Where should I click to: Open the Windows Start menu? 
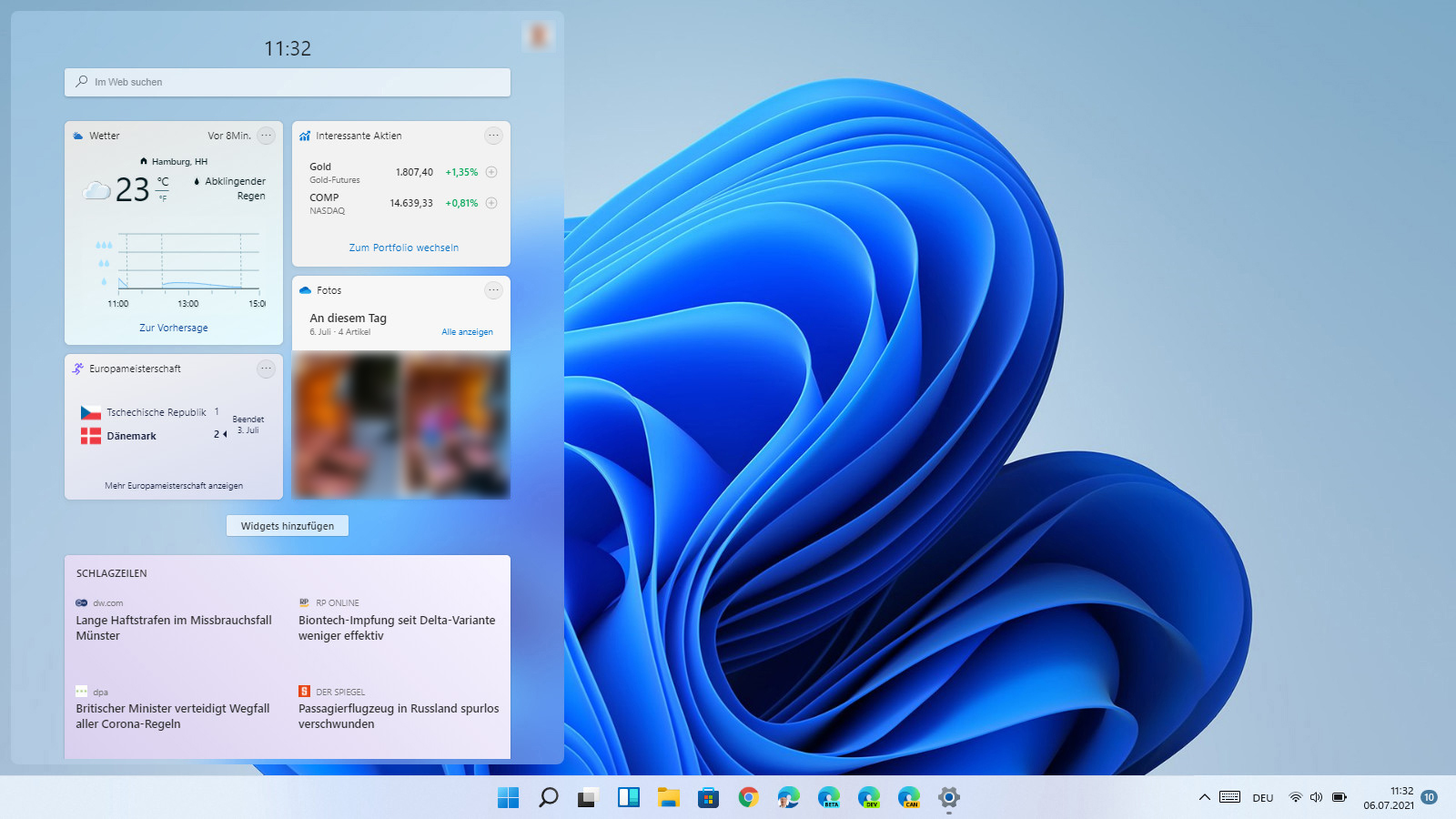point(508,798)
